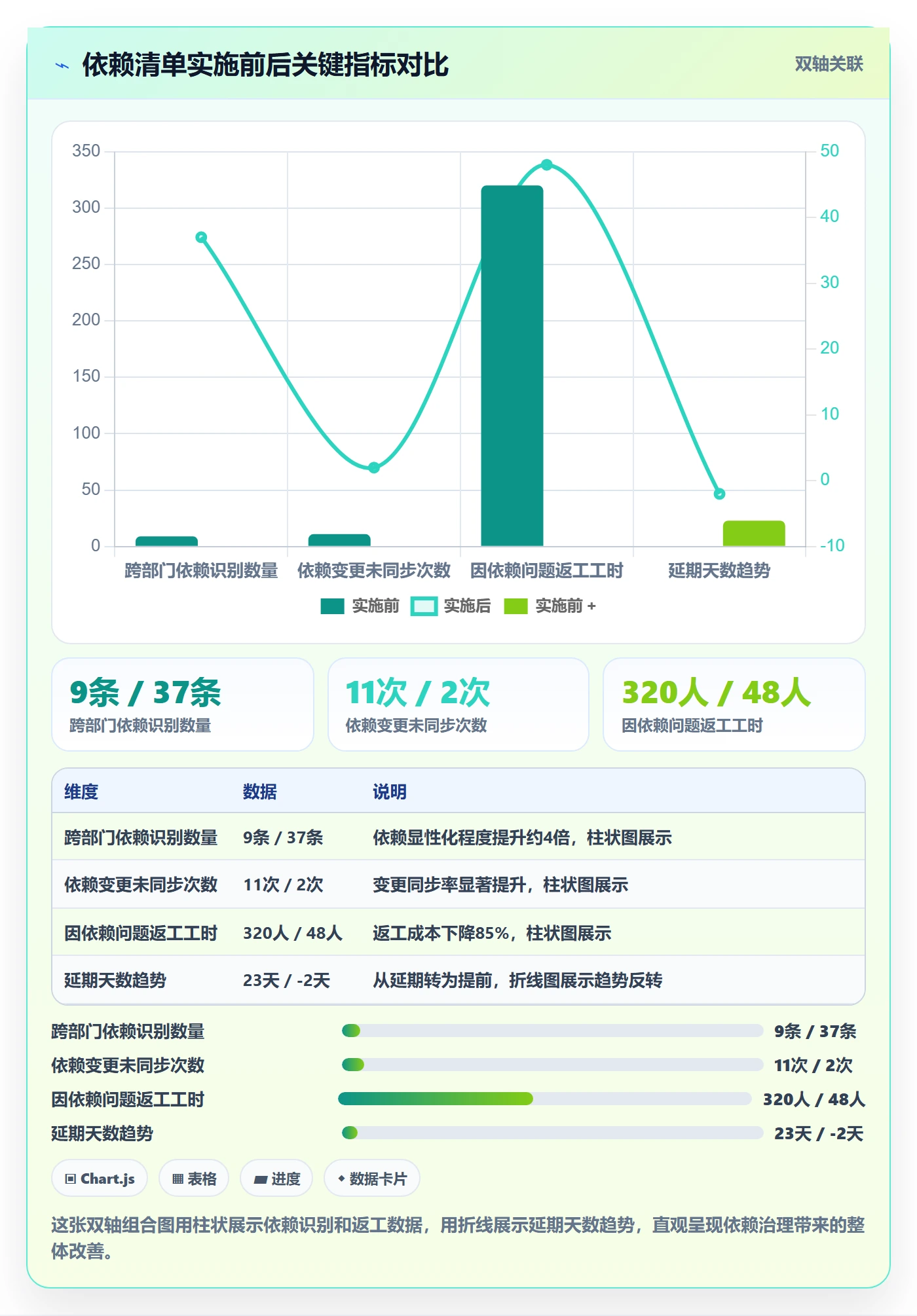The height and width of the screenshot is (1316, 917).
Task: Open the 9条 / 37条 data card
Action: pos(183,704)
